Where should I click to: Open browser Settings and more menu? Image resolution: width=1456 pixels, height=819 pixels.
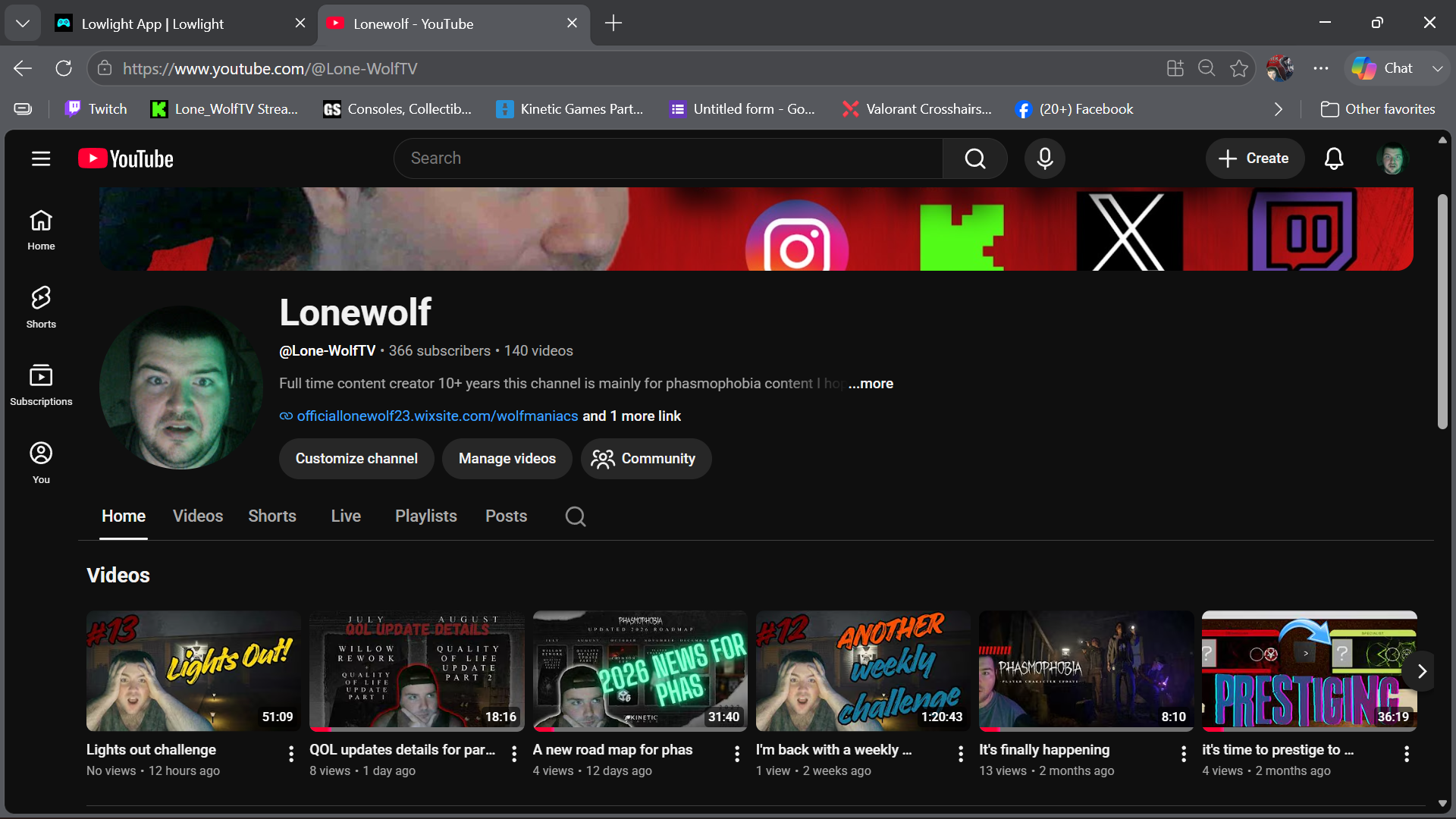(1321, 68)
